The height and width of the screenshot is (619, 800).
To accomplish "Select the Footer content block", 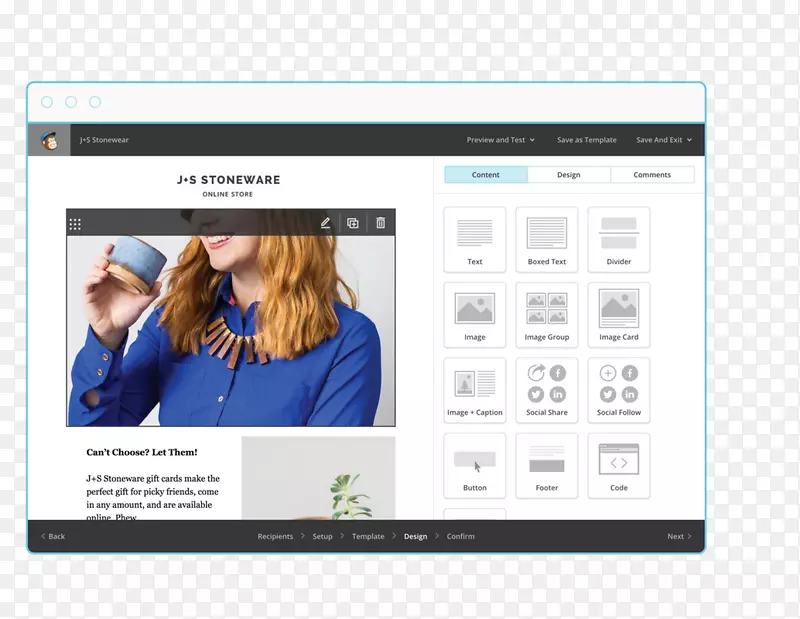I will (x=546, y=466).
